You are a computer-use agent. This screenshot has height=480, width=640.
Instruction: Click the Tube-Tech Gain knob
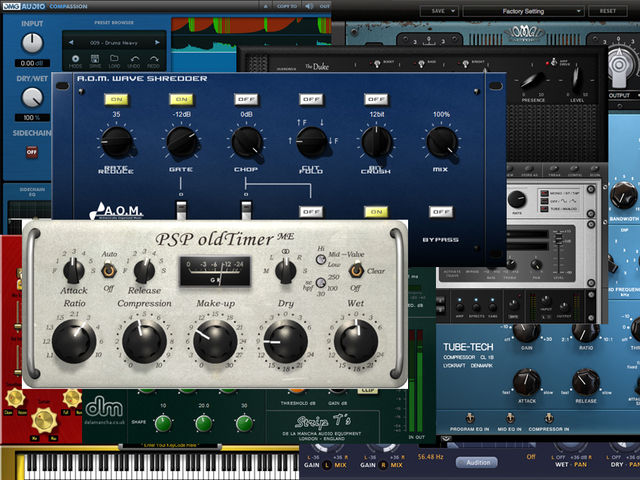tap(527, 331)
